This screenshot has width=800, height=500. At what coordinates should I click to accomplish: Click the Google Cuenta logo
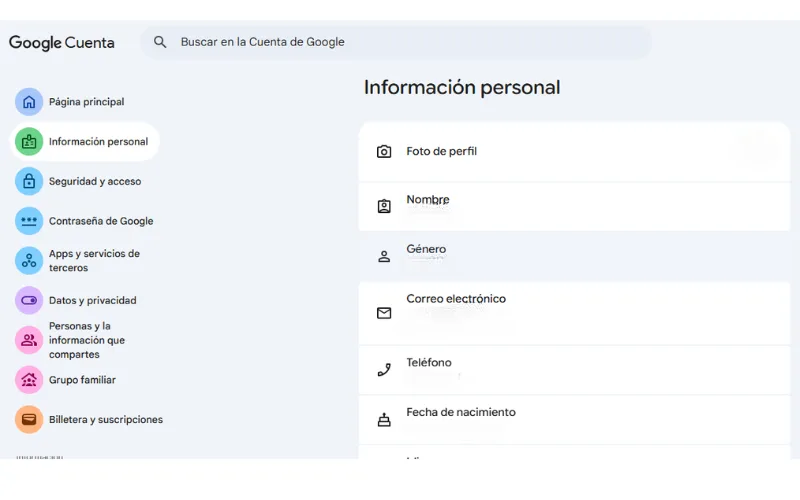pyautogui.click(x=62, y=43)
